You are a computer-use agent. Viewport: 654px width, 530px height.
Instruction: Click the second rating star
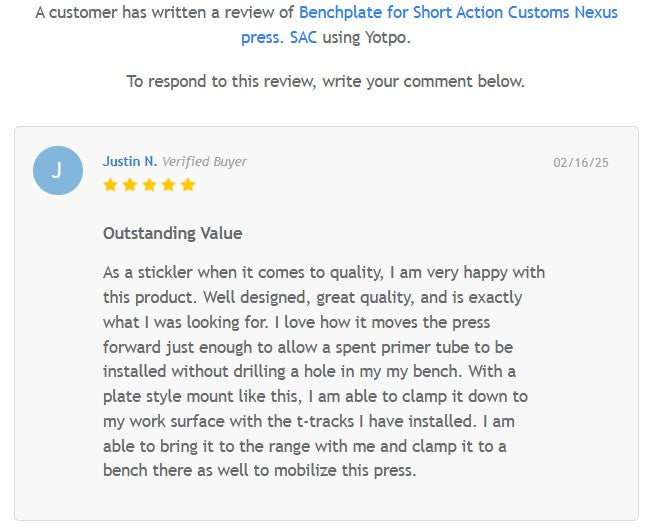click(129, 185)
